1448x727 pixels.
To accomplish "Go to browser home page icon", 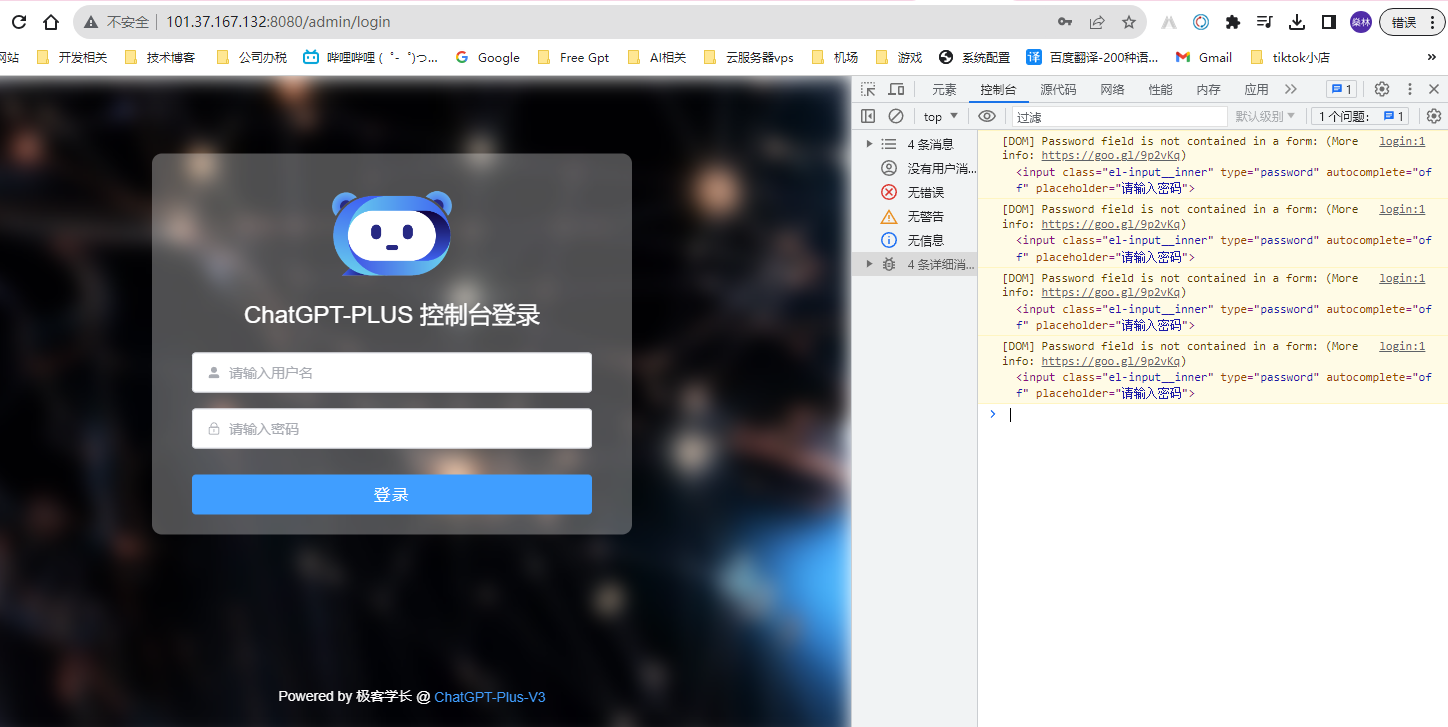I will click(51, 21).
